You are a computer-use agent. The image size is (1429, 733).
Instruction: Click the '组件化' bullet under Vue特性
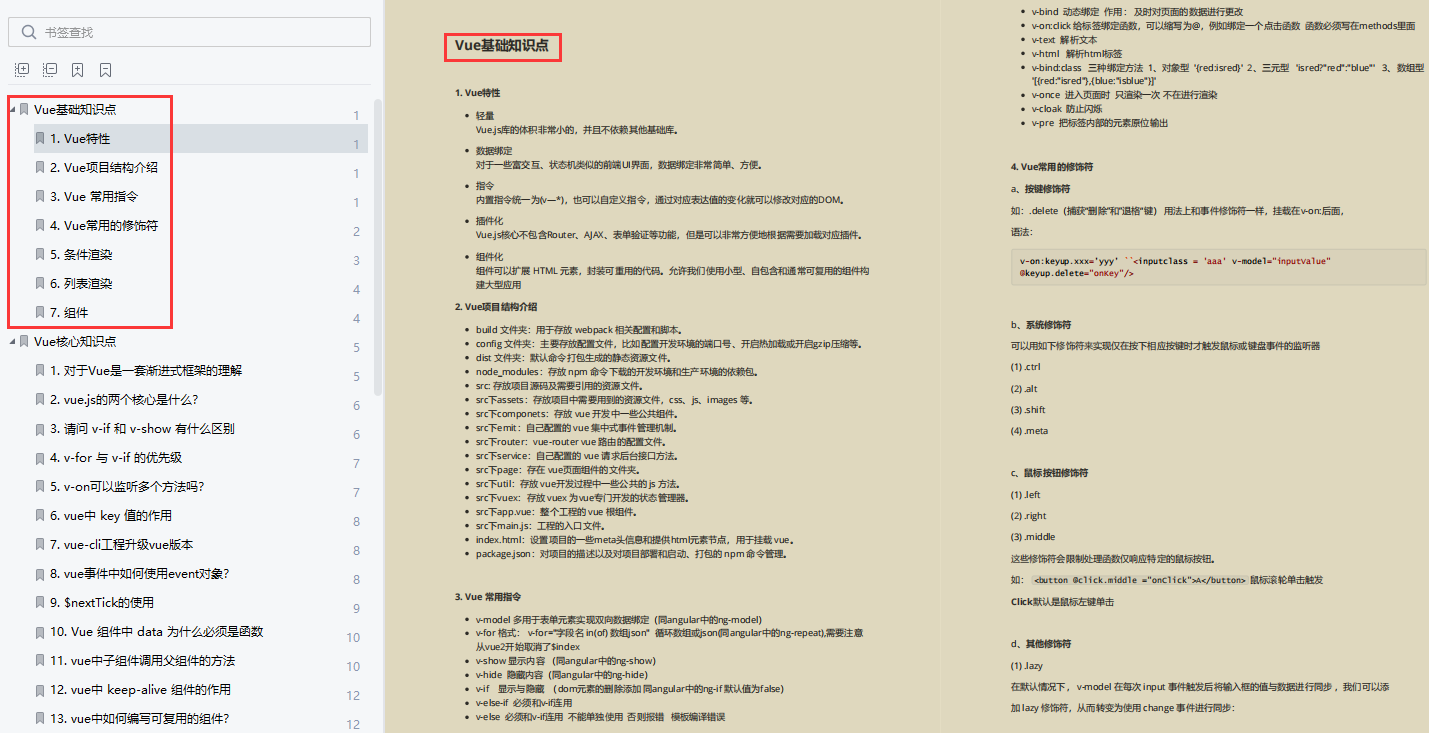pyautogui.click(x=489, y=257)
